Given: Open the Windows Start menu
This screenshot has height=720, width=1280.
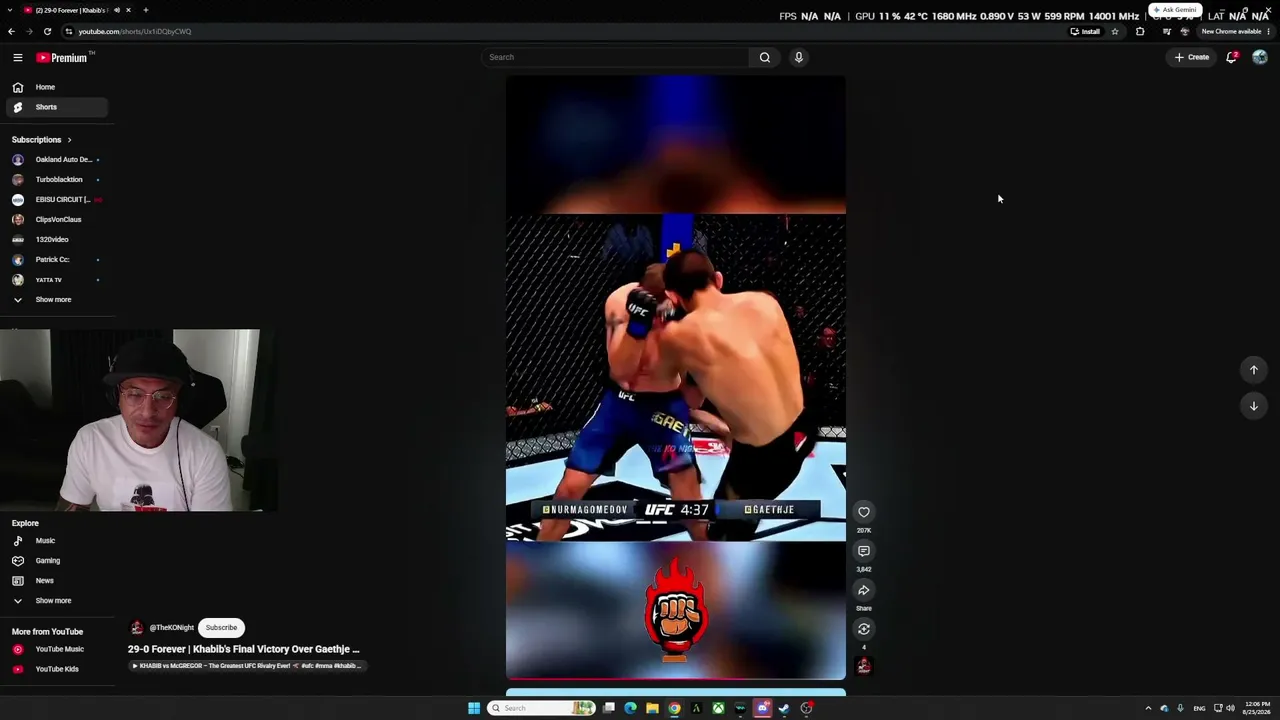Looking at the screenshot, I should (474, 708).
